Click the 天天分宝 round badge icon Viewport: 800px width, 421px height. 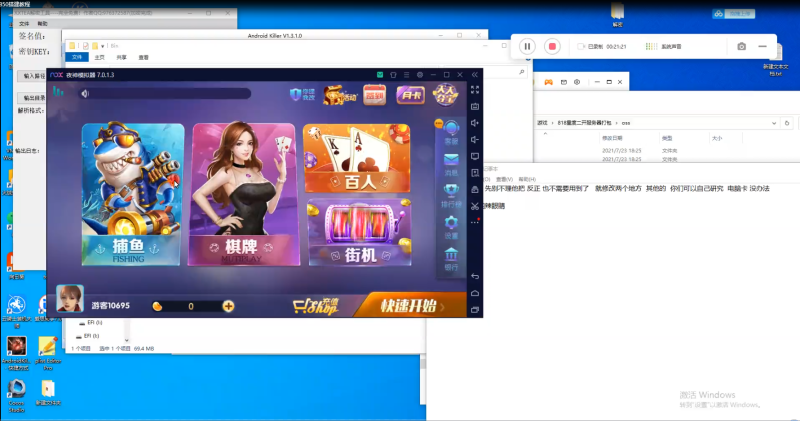click(x=445, y=95)
